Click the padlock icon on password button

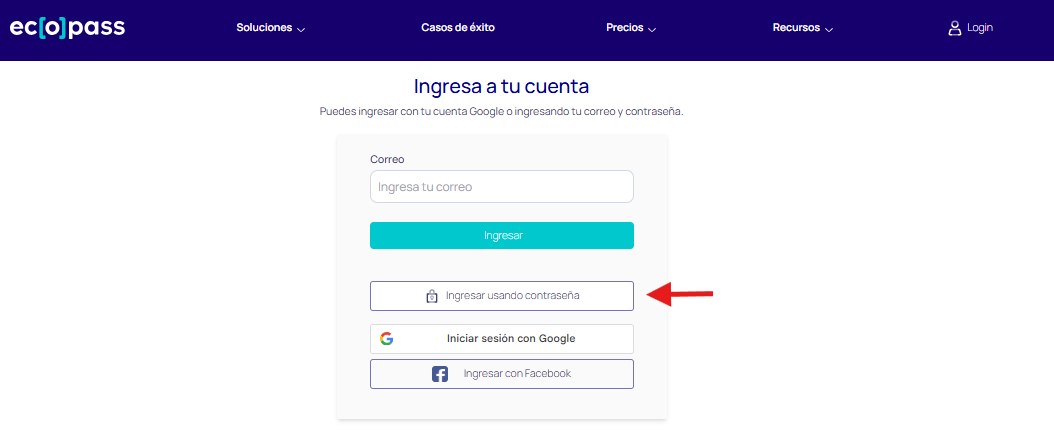pos(432,296)
